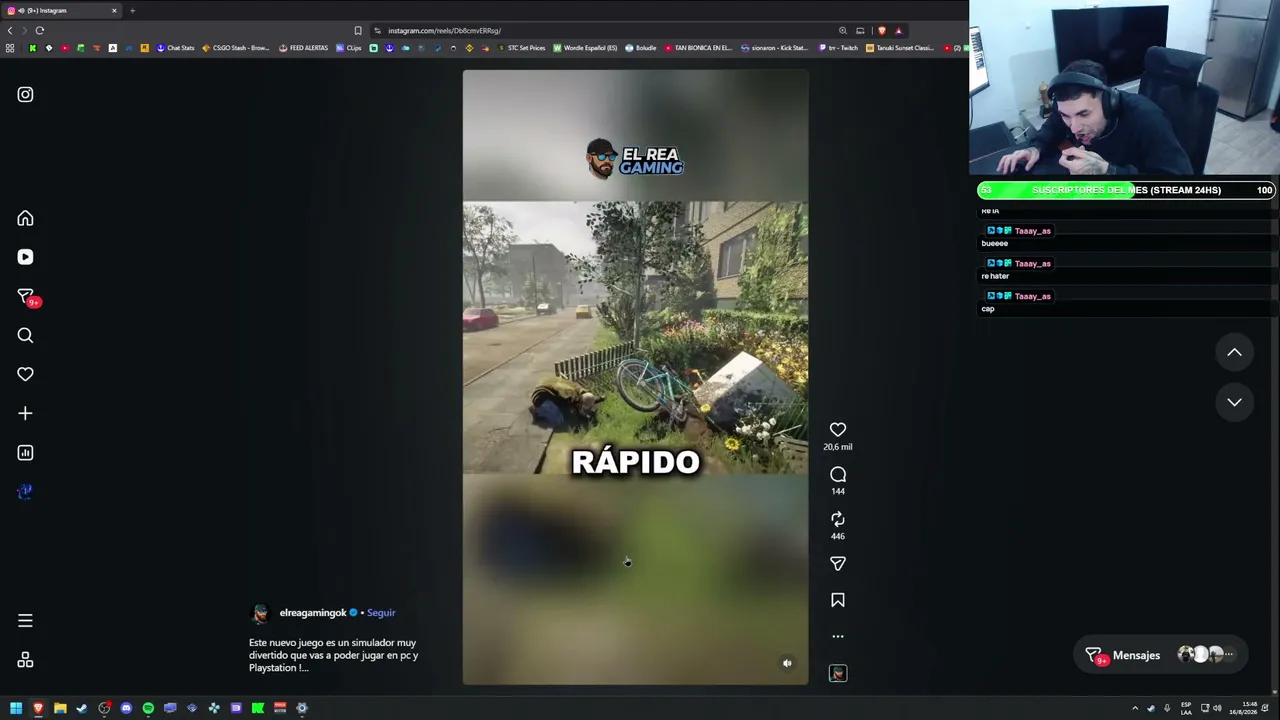Open Instagram home from the logo icon
The height and width of the screenshot is (720, 1280).
25,94
